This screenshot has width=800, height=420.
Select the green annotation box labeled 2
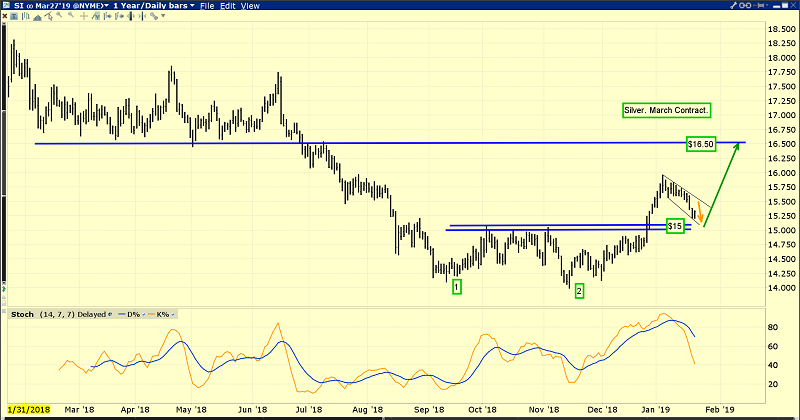tap(579, 291)
